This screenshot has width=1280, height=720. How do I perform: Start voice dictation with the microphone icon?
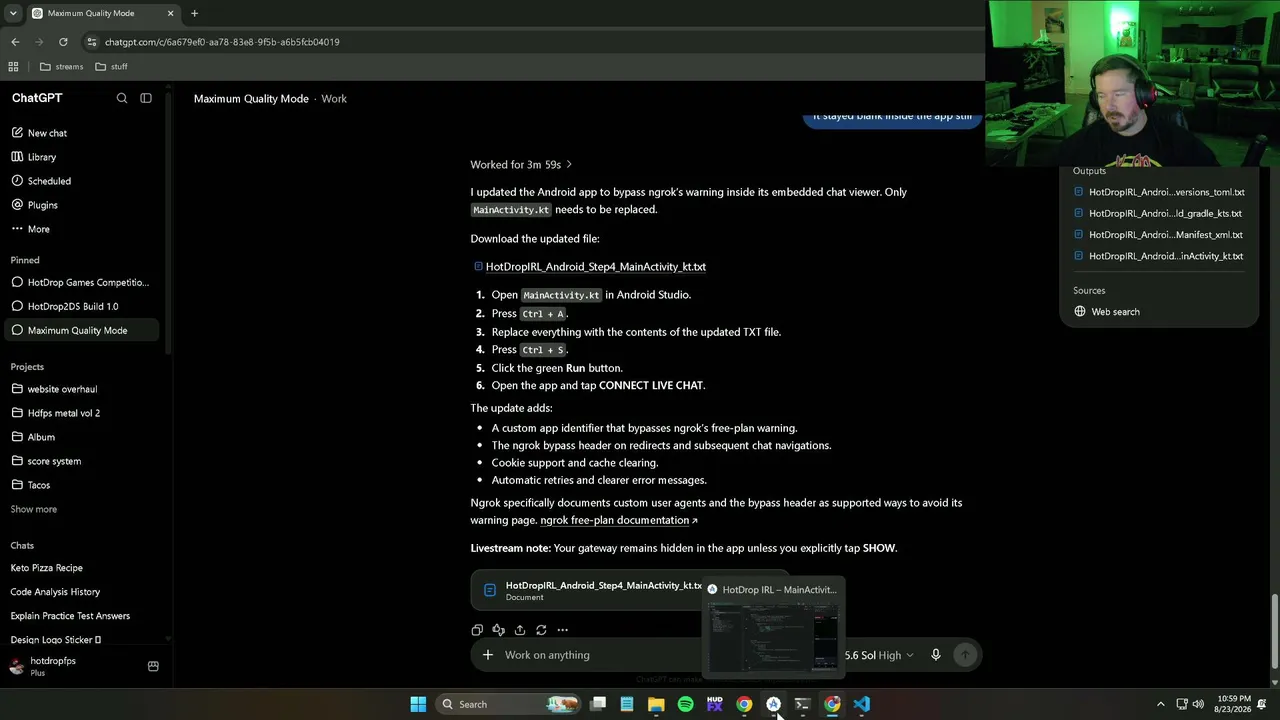(936, 655)
